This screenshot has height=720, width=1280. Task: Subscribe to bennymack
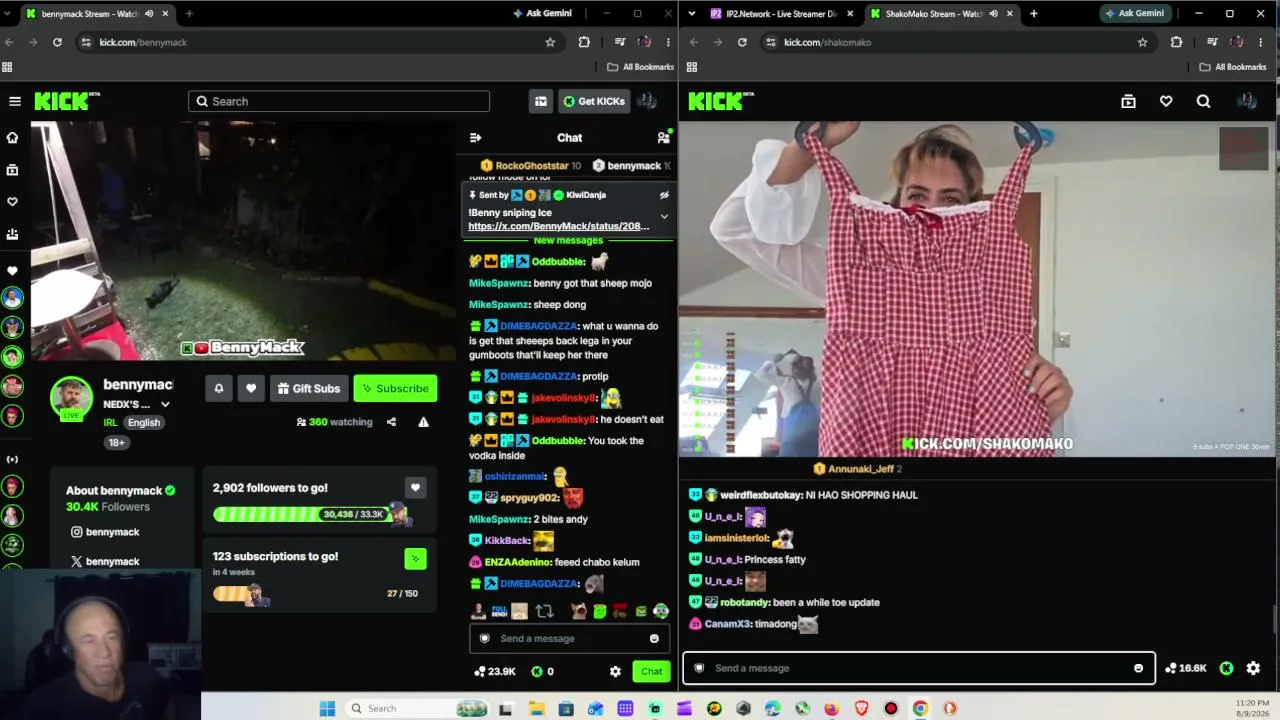pyautogui.click(x=395, y=388)
